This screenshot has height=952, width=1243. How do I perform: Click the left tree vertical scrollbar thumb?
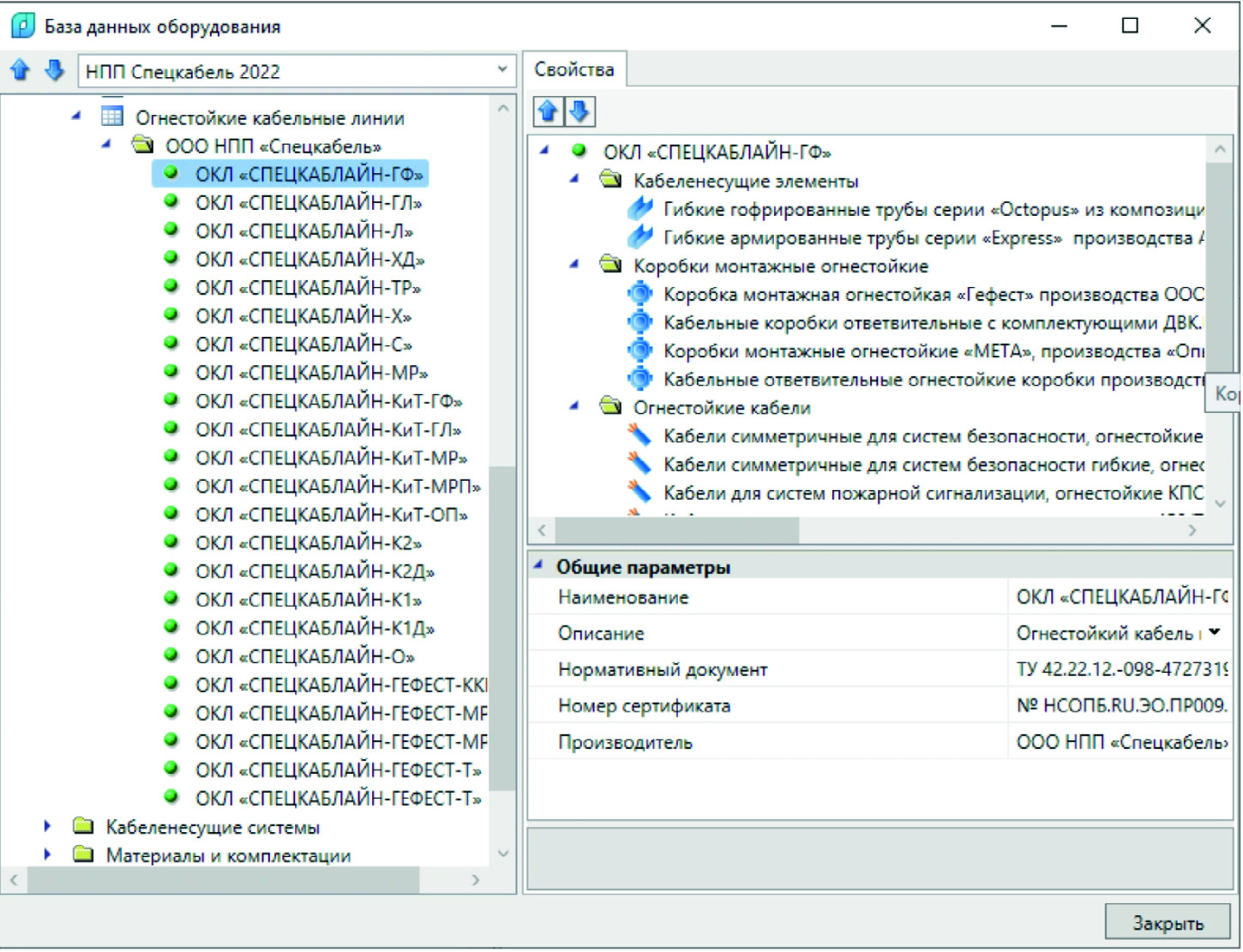point(502,628)
